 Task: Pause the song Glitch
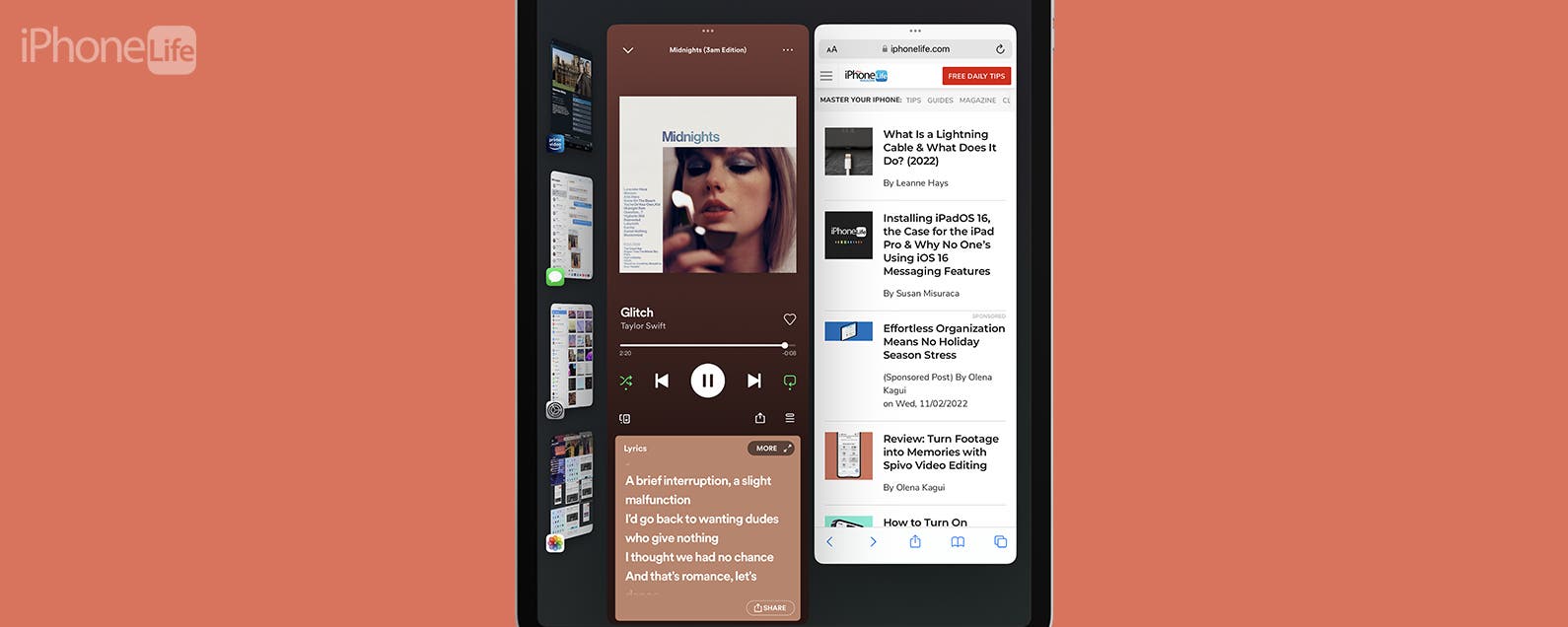(707, 381)
